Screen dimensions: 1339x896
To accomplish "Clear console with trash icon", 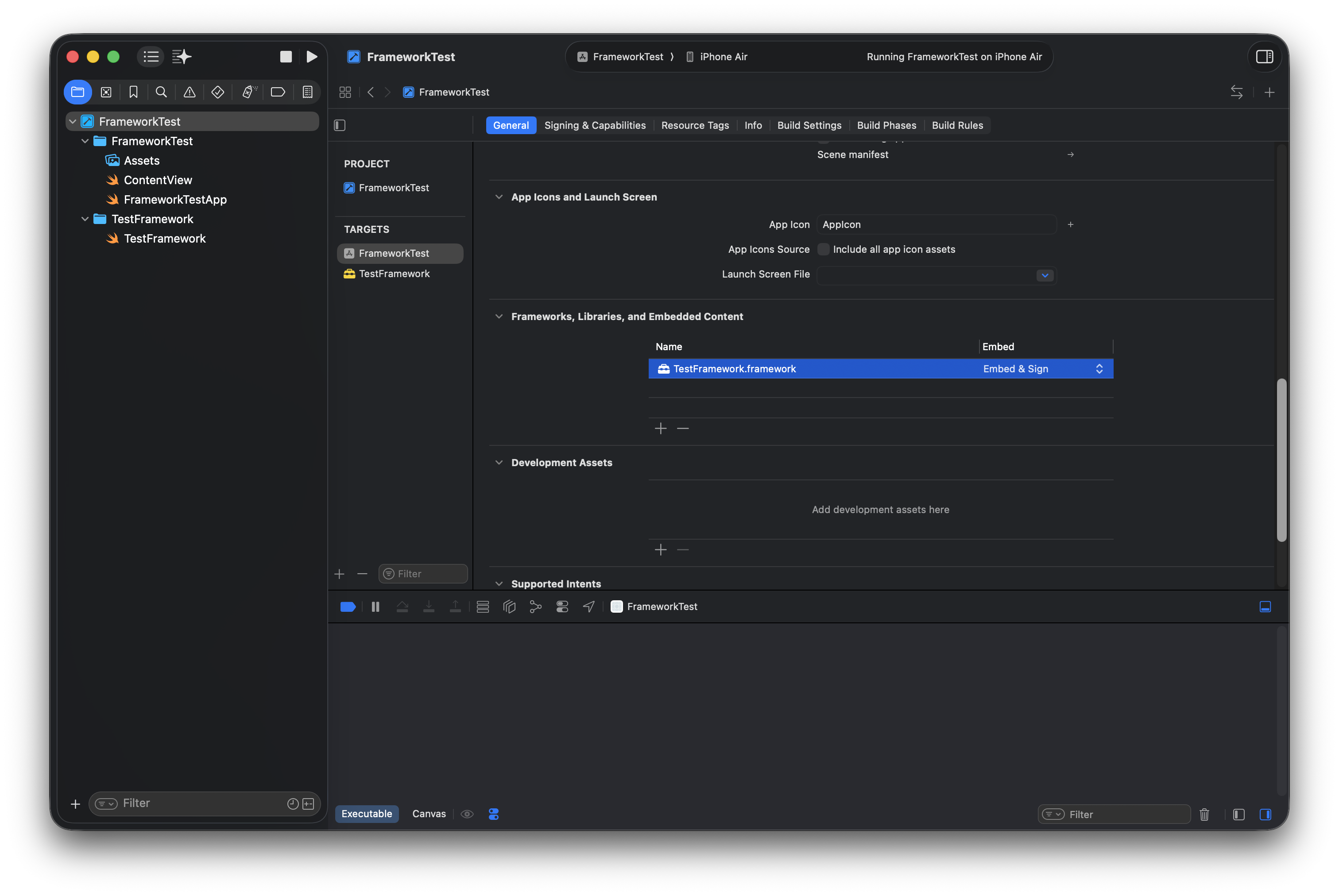I will tap(1204, 814).
